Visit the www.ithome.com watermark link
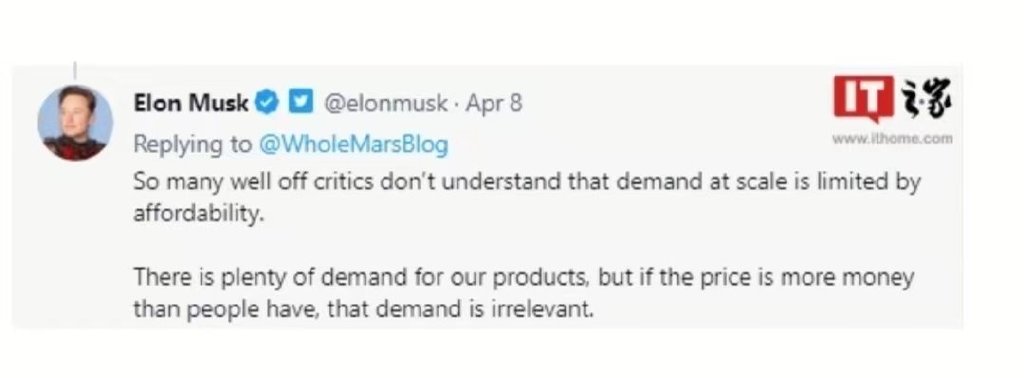 coord(892,138)
